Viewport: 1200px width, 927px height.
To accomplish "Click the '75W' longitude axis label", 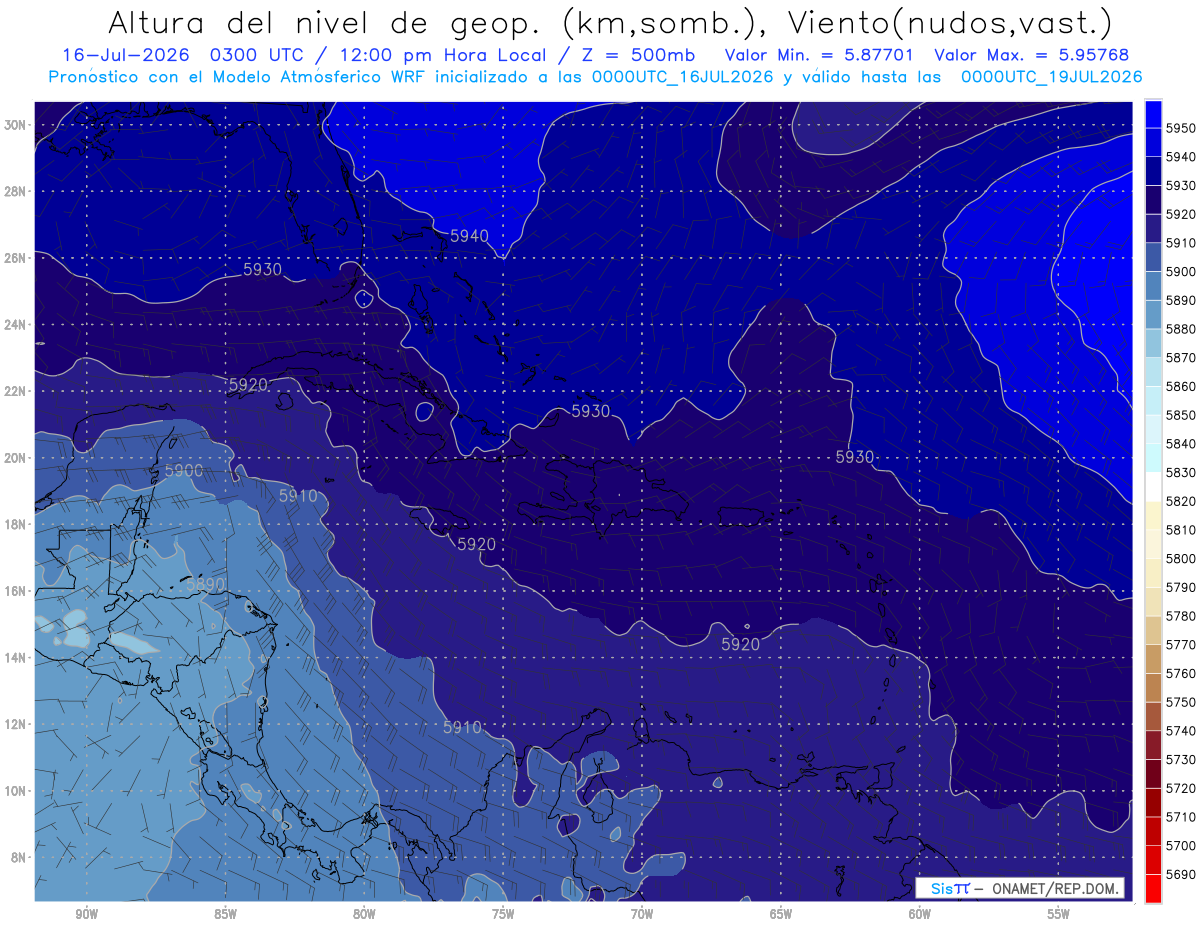I will [x=503, y=914].
